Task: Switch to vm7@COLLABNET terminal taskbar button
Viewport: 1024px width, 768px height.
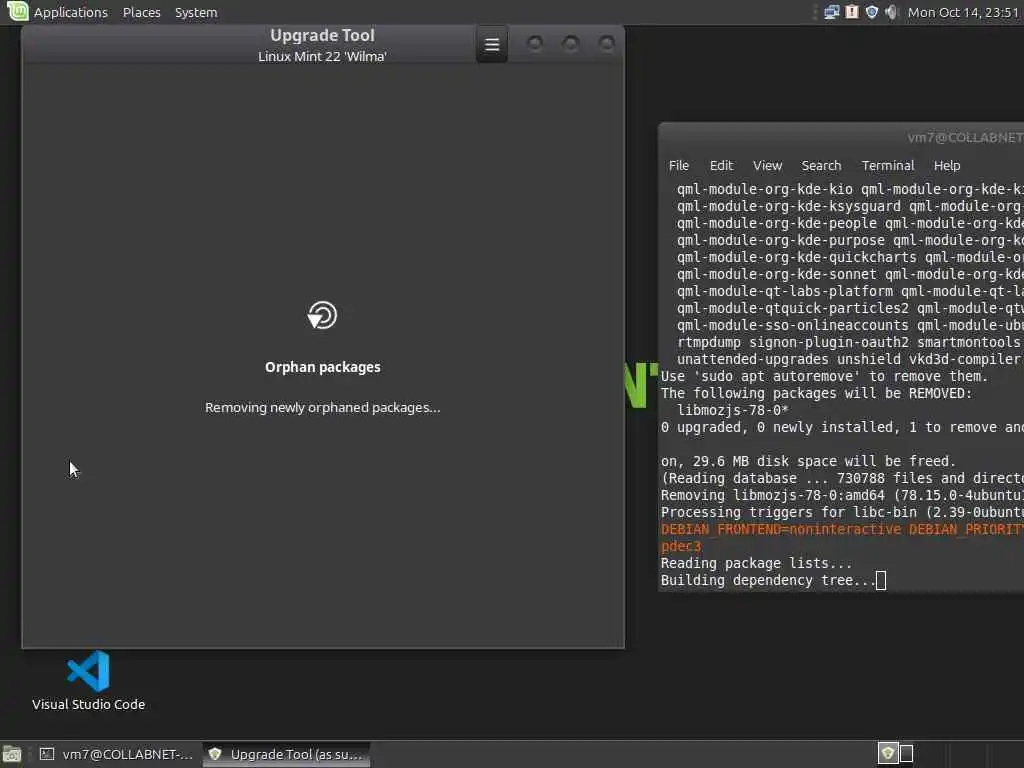Action: click(x=116, y=754)
